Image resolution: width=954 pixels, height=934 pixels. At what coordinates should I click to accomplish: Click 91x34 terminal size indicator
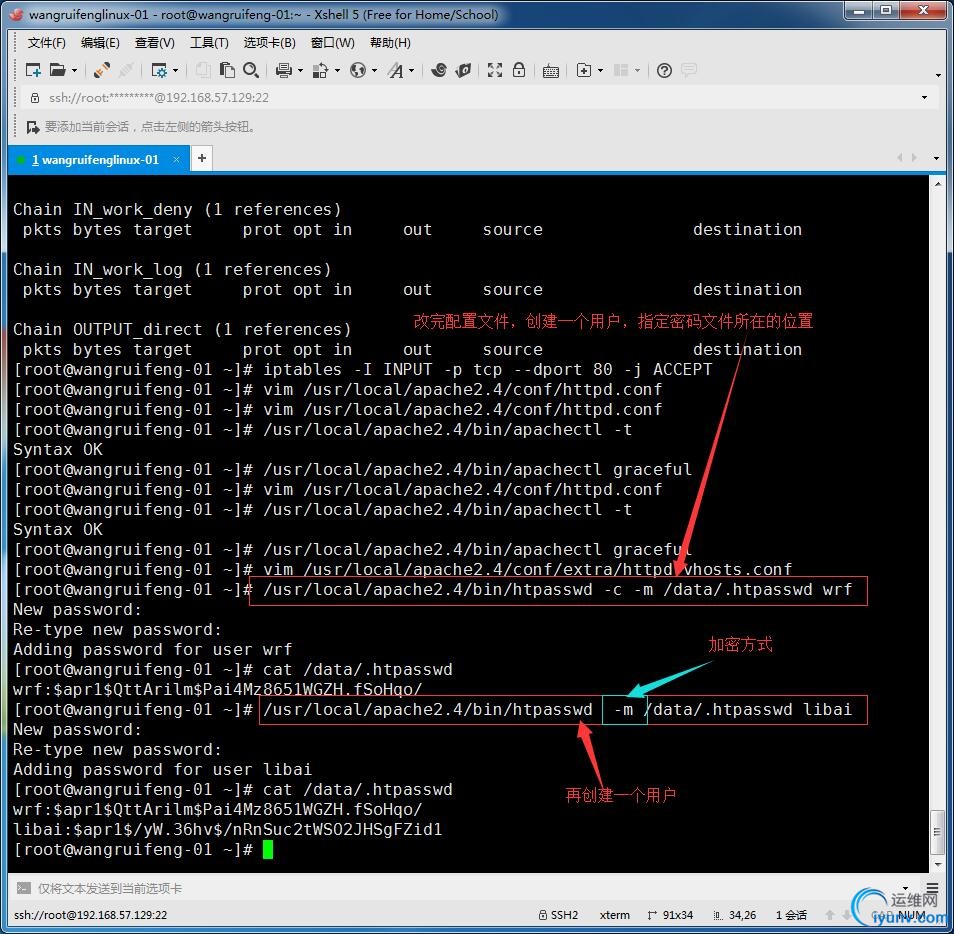pos(670,915)
